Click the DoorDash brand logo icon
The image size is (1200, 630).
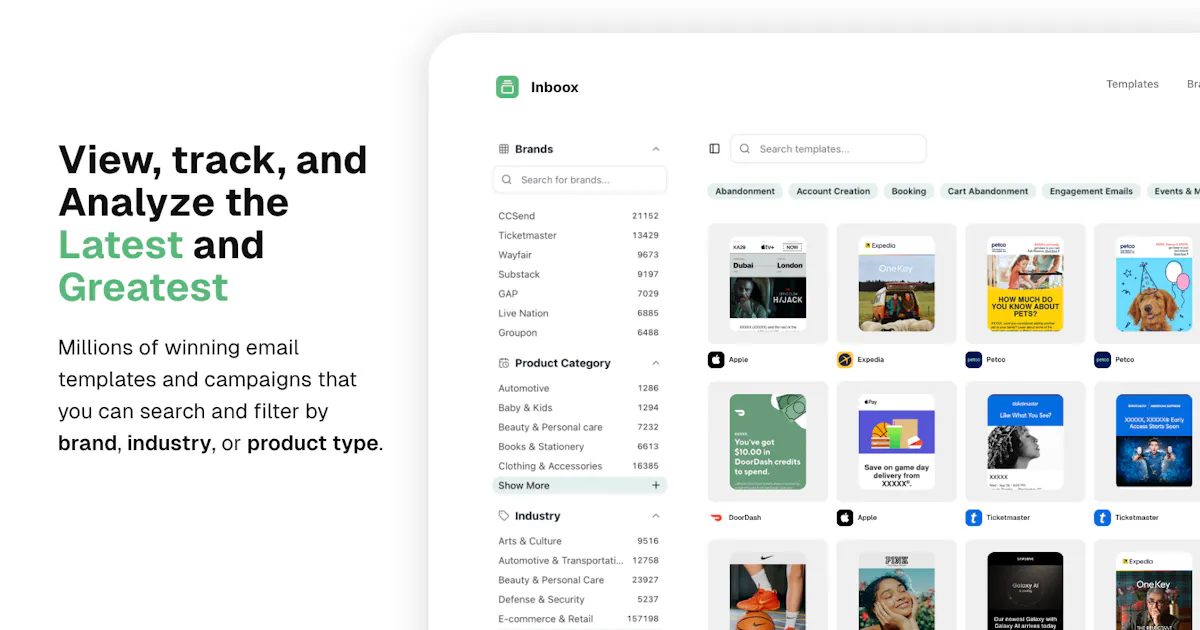[716, 518]
